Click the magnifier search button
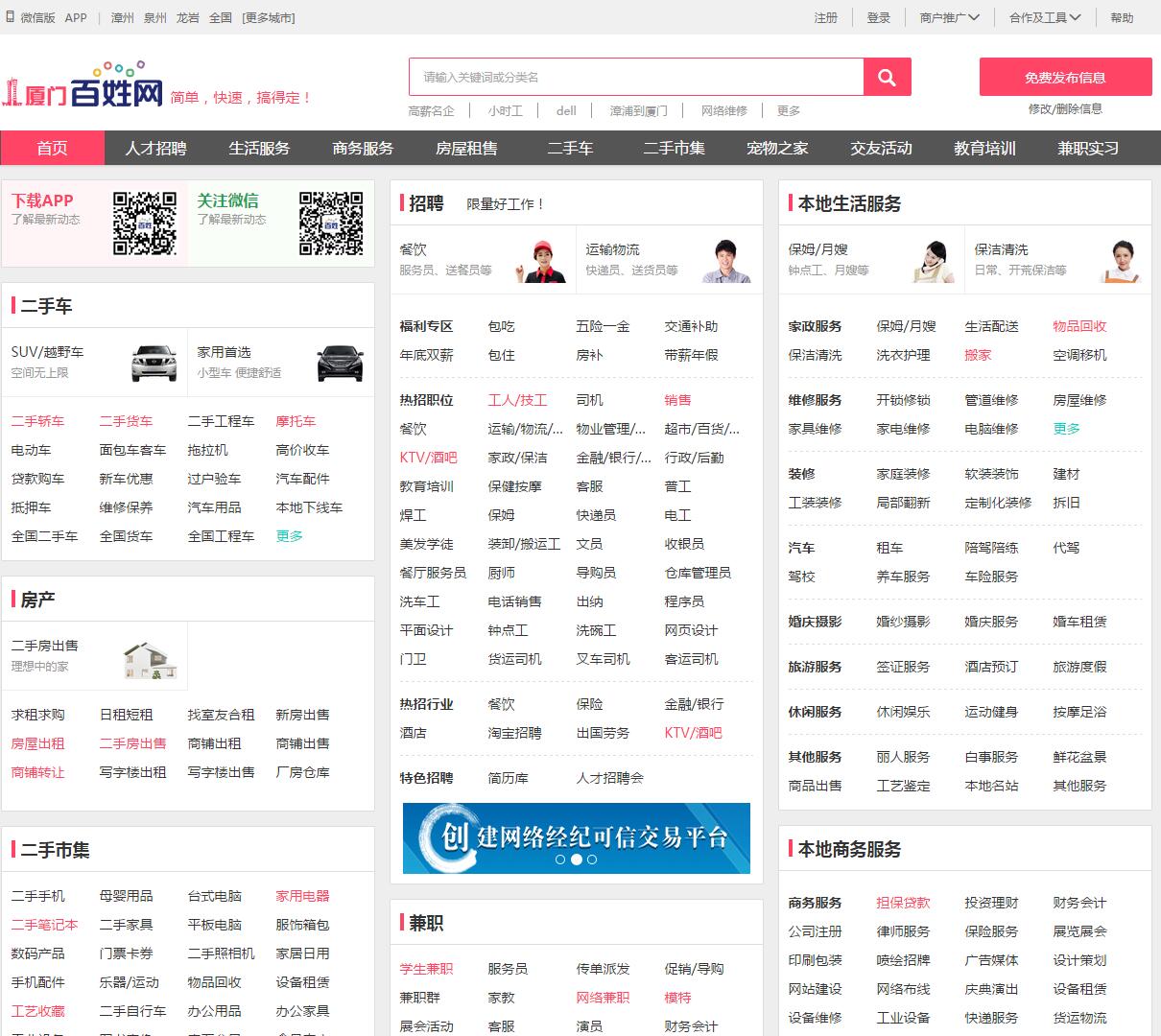 tap(887, 78)
